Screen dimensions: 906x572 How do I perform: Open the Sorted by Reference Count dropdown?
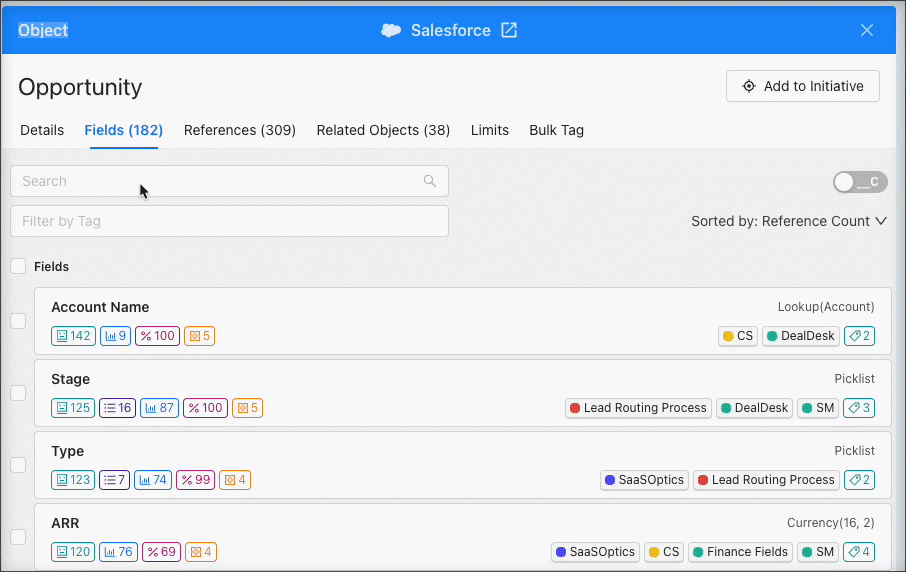pos(789,221)
